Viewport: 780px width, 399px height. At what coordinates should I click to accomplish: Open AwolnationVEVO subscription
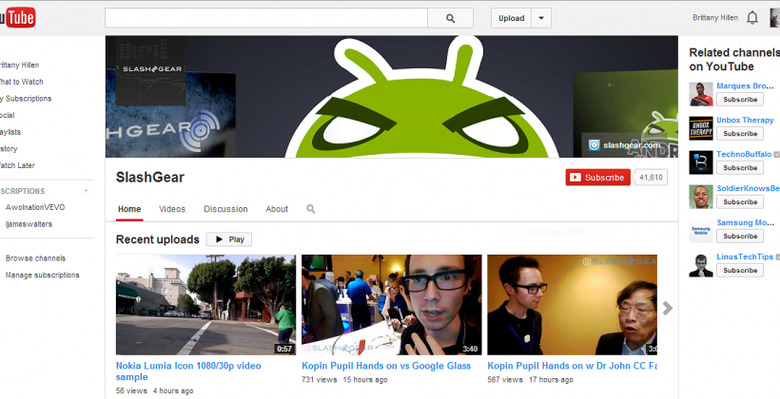click(35, 207)
